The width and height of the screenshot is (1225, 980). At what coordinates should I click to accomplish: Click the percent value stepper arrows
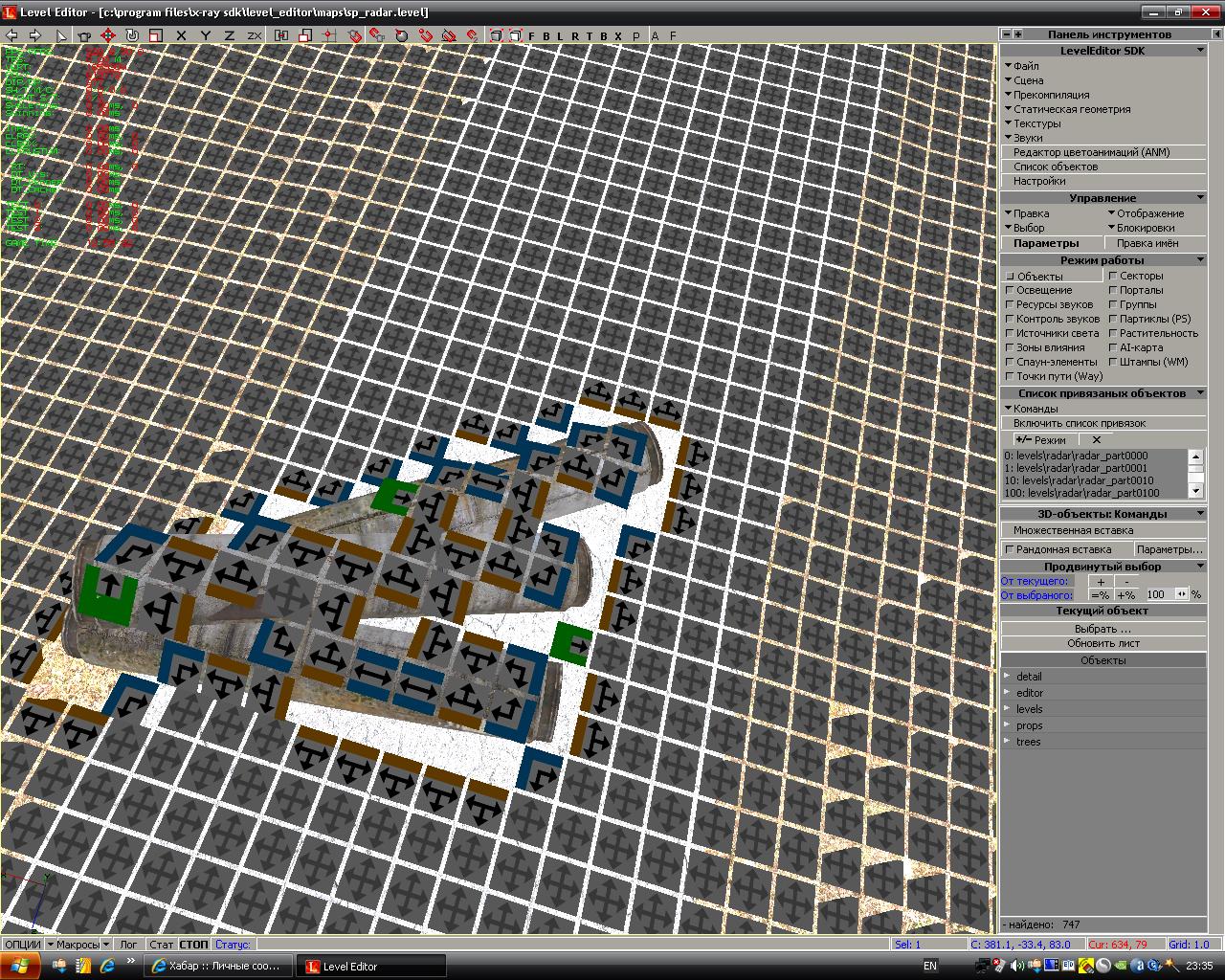click(x=1182, y=594)
